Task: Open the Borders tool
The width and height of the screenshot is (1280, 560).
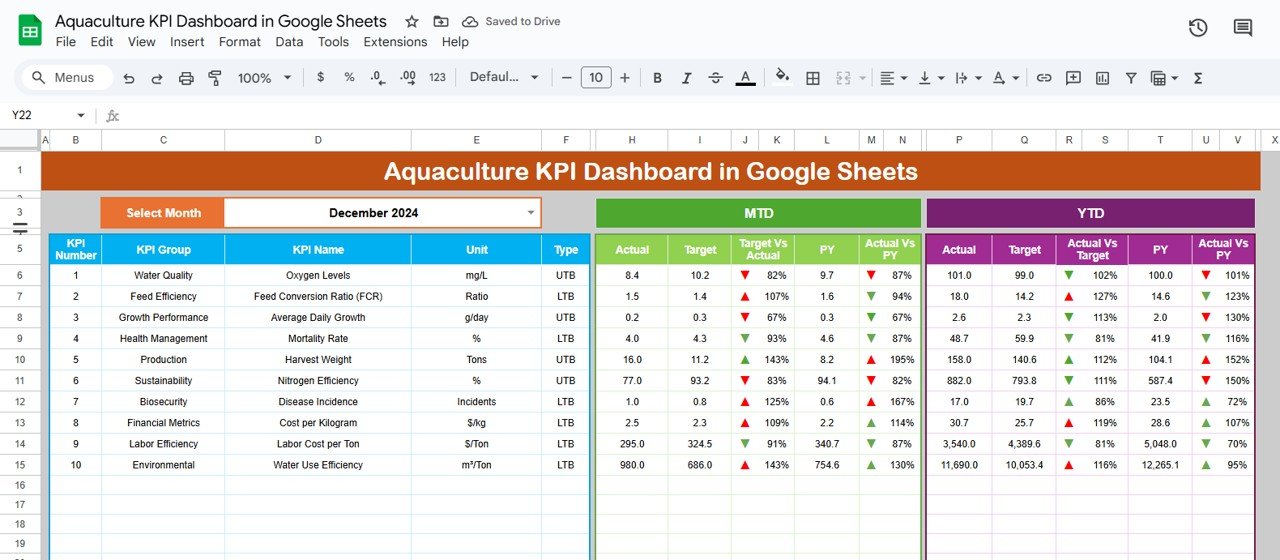Action: (x=813, y=78)
